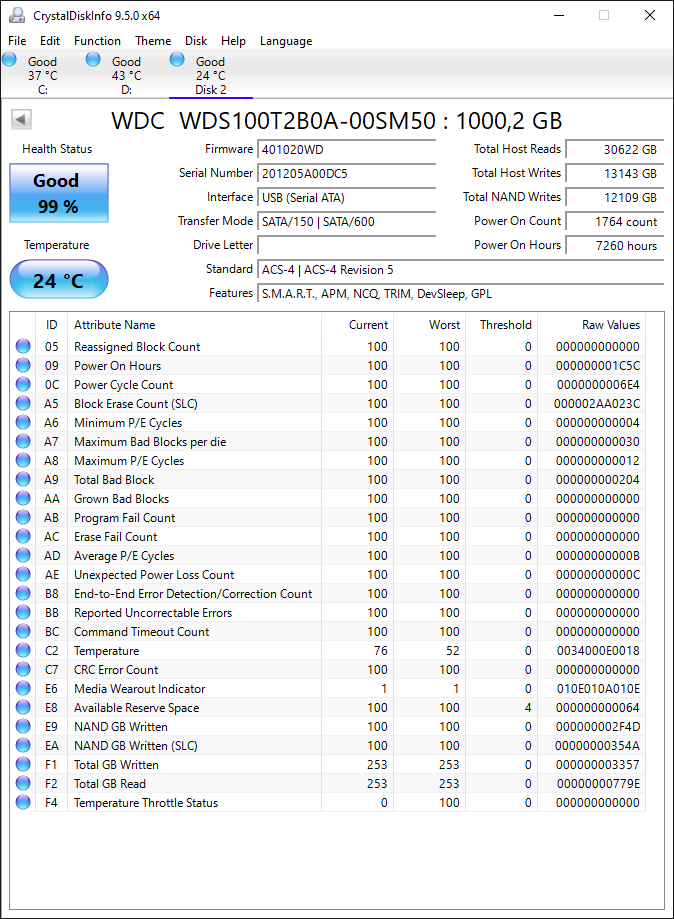The image size is (674, 919).
Task: Click status icon for Grown Bad Blocks
Action: (x=23, y=498)
